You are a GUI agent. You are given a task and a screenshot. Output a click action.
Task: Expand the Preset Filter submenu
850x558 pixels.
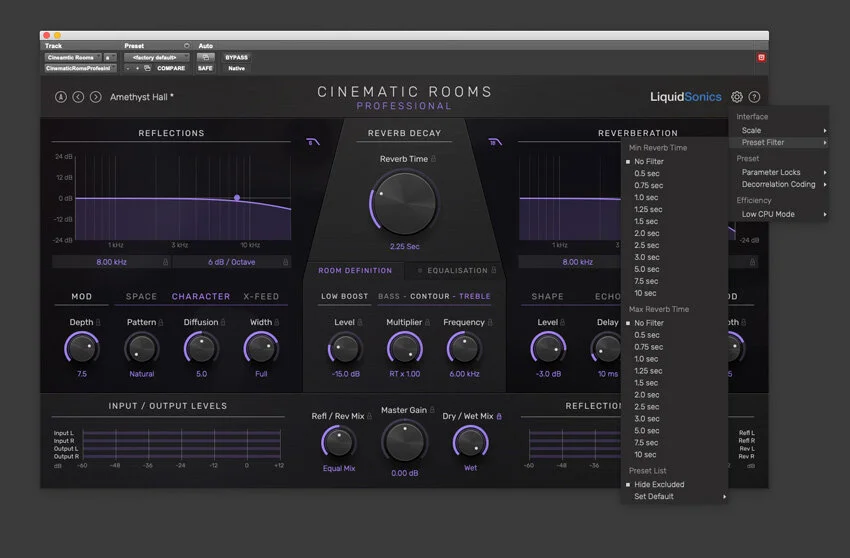[779, 142]
